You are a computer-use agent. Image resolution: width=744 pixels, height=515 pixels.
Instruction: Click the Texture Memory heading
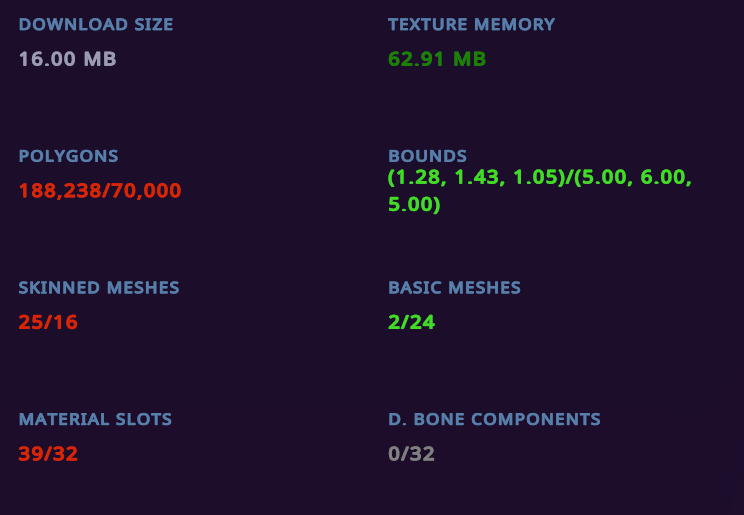(472, 24)
